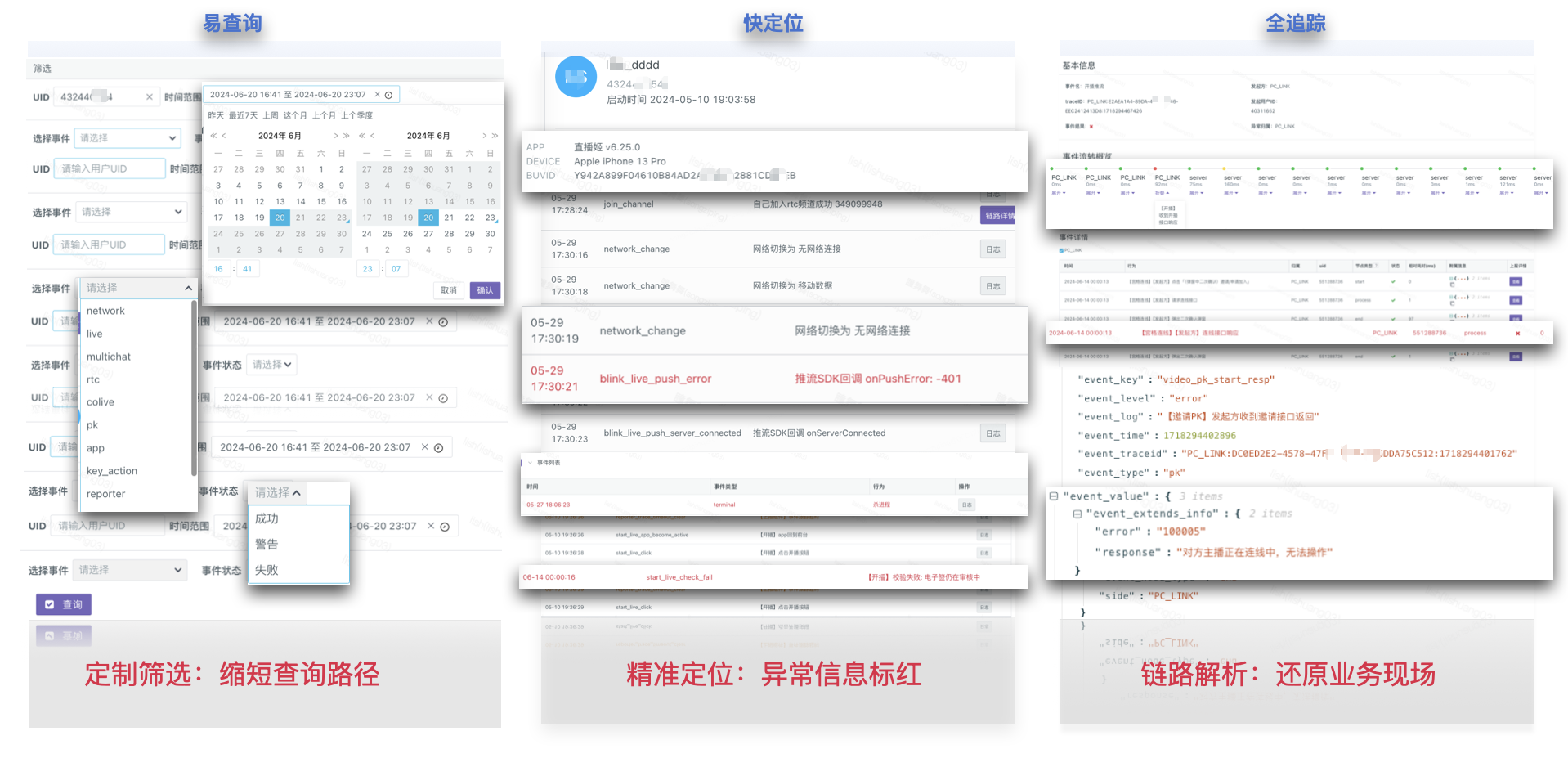Image resolution: width=1568 pixels, height=767 pixels.
Task: Collapse the event_extends_info JSON node
Action: click(1077, 514)
